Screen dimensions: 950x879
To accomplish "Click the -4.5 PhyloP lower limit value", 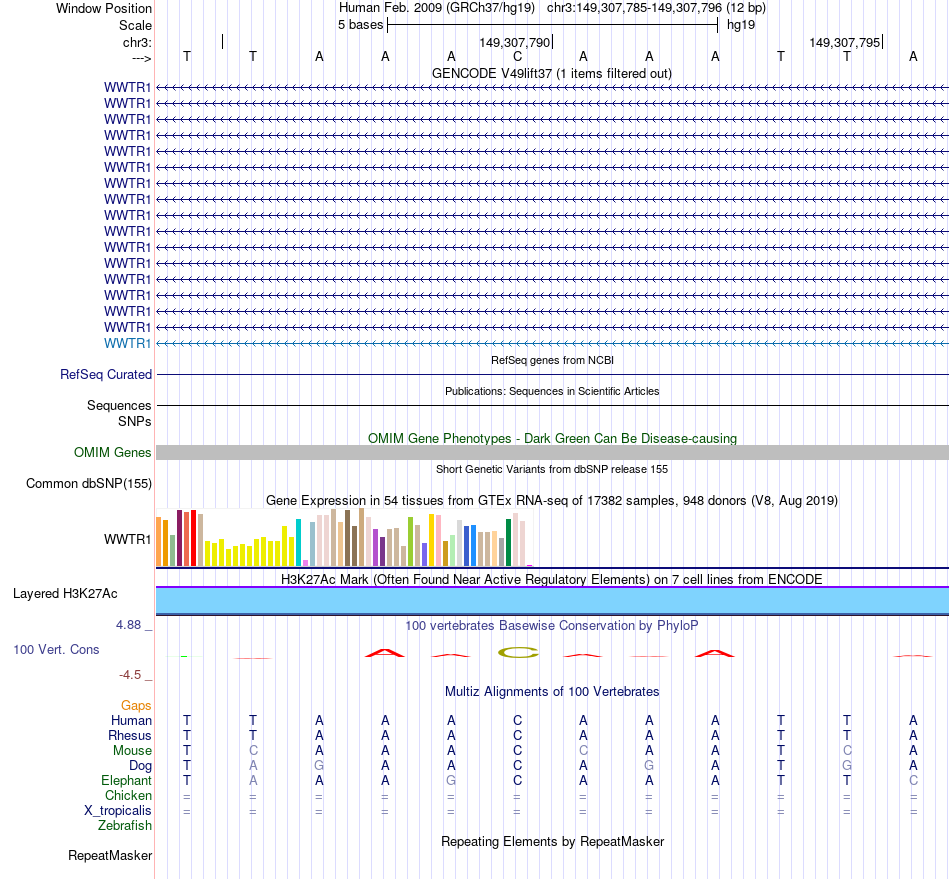I will (130, 674).
